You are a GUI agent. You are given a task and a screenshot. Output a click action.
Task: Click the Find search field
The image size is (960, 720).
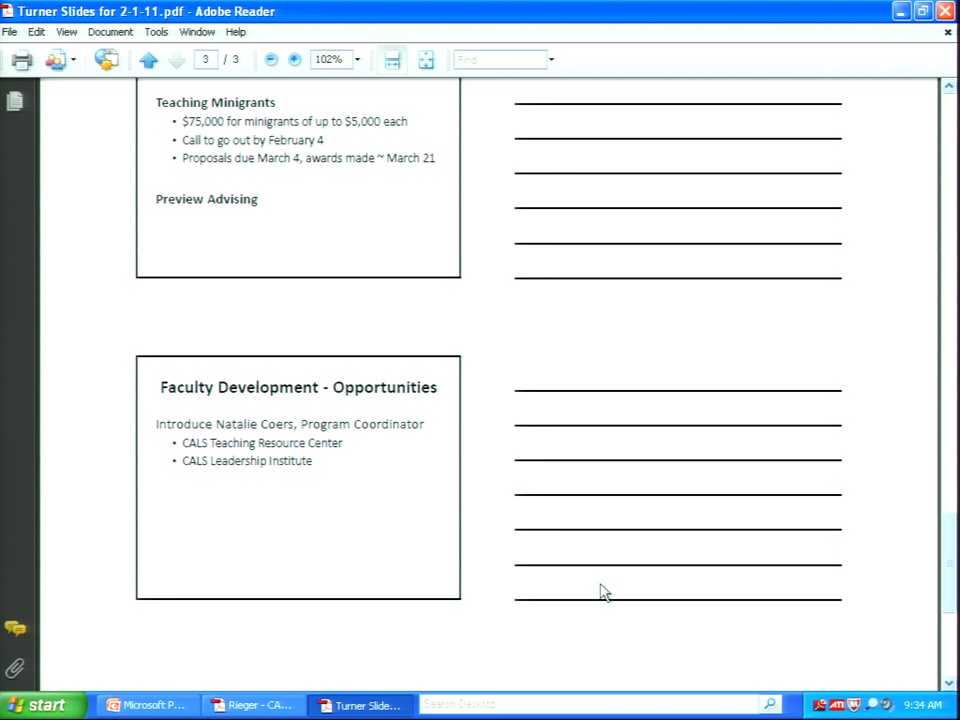tap(500, 59)
